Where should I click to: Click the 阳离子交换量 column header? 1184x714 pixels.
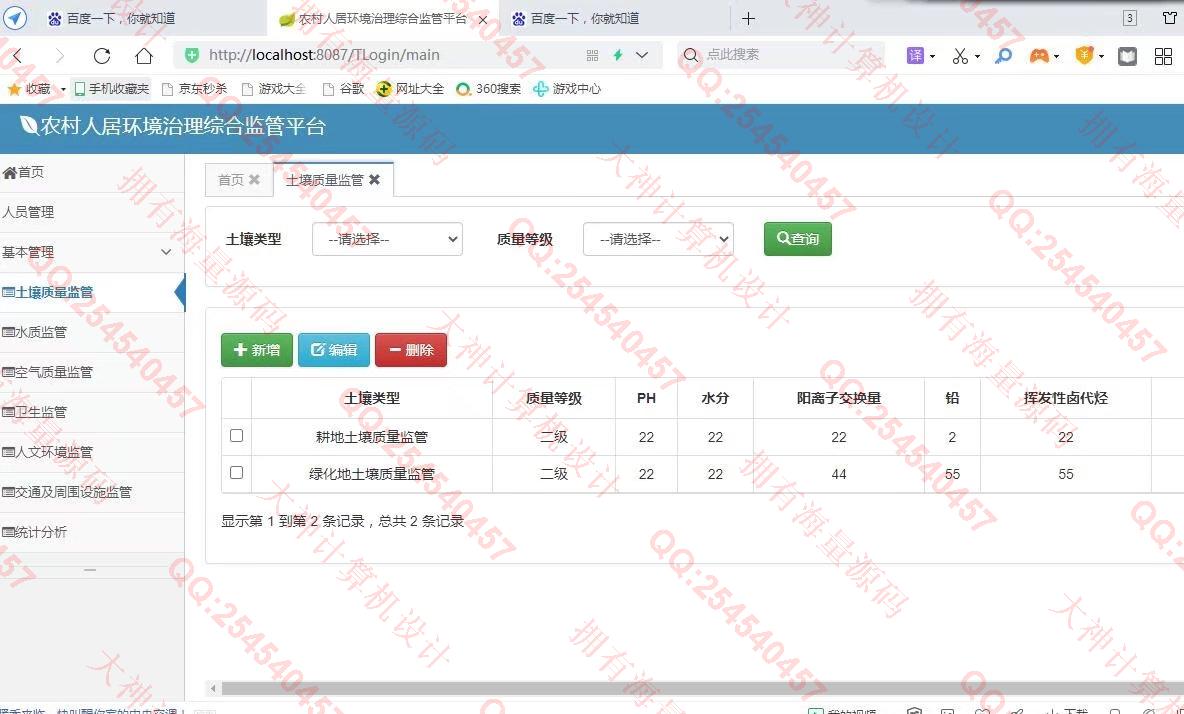tap(839, 399)
